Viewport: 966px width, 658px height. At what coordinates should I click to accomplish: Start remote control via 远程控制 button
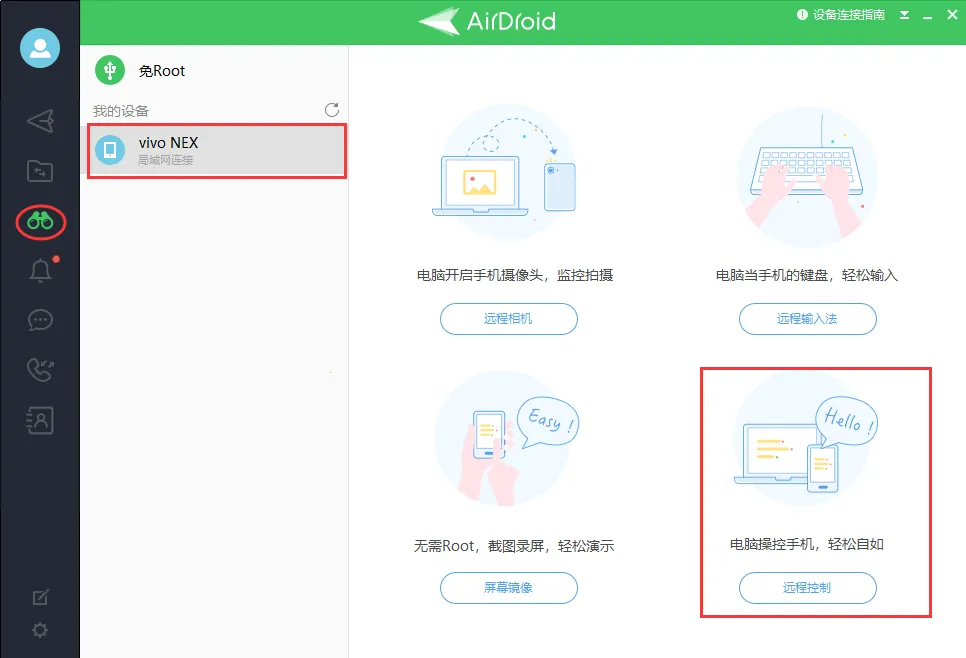point(807,588)
